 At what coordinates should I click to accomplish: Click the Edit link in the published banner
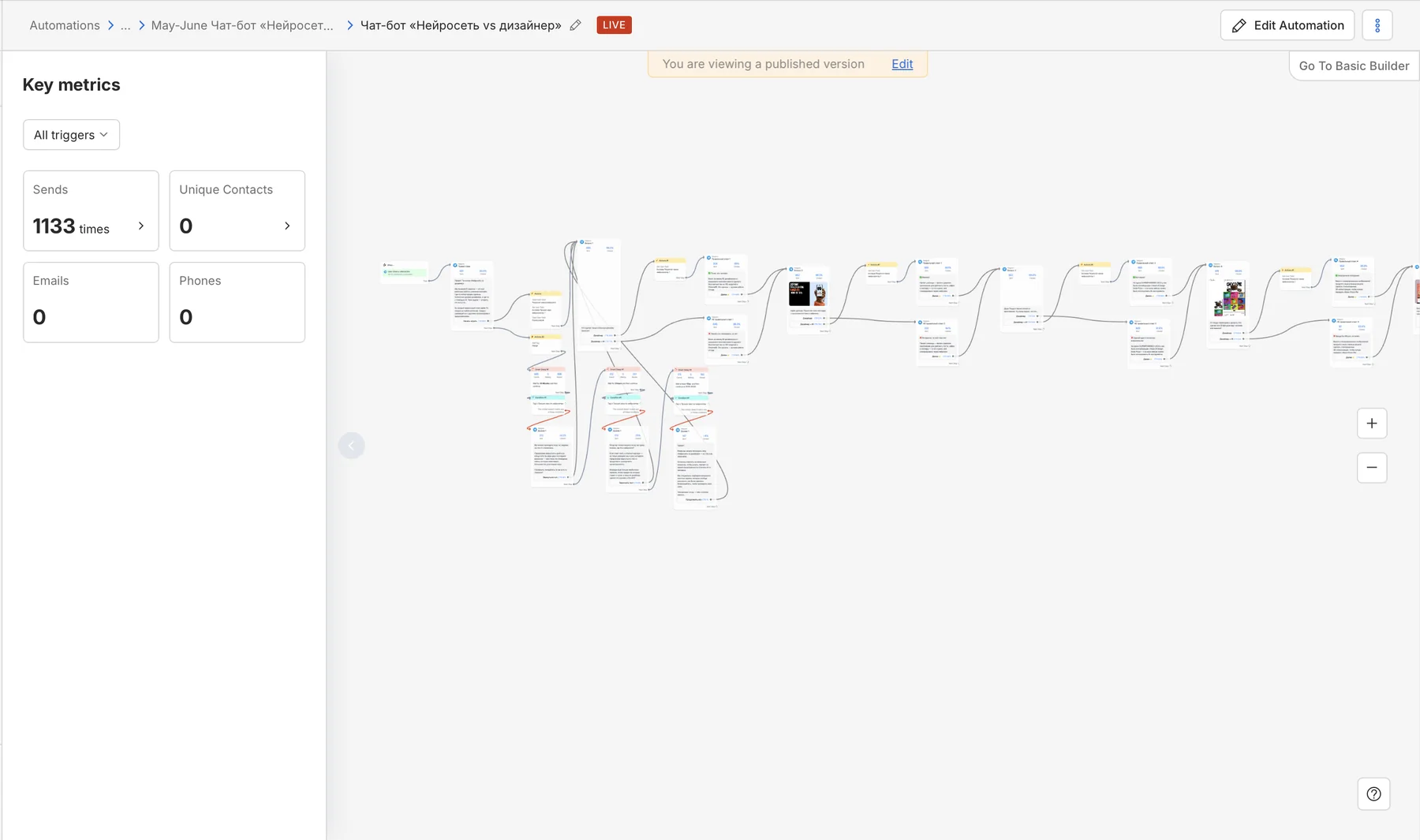902,64
